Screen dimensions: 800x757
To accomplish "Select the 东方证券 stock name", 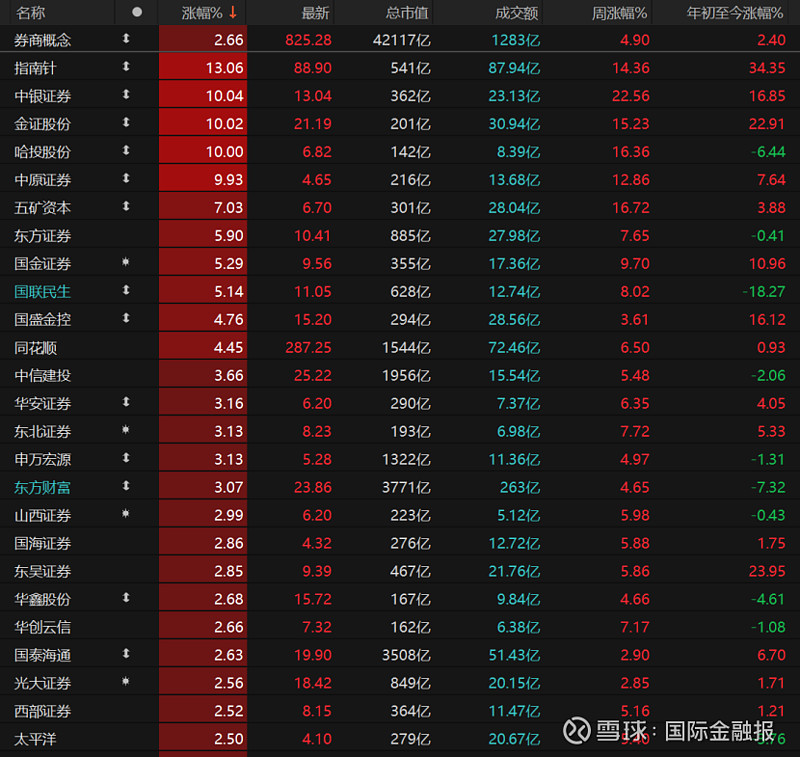I will pyautogui.click(x=42, y=236).
